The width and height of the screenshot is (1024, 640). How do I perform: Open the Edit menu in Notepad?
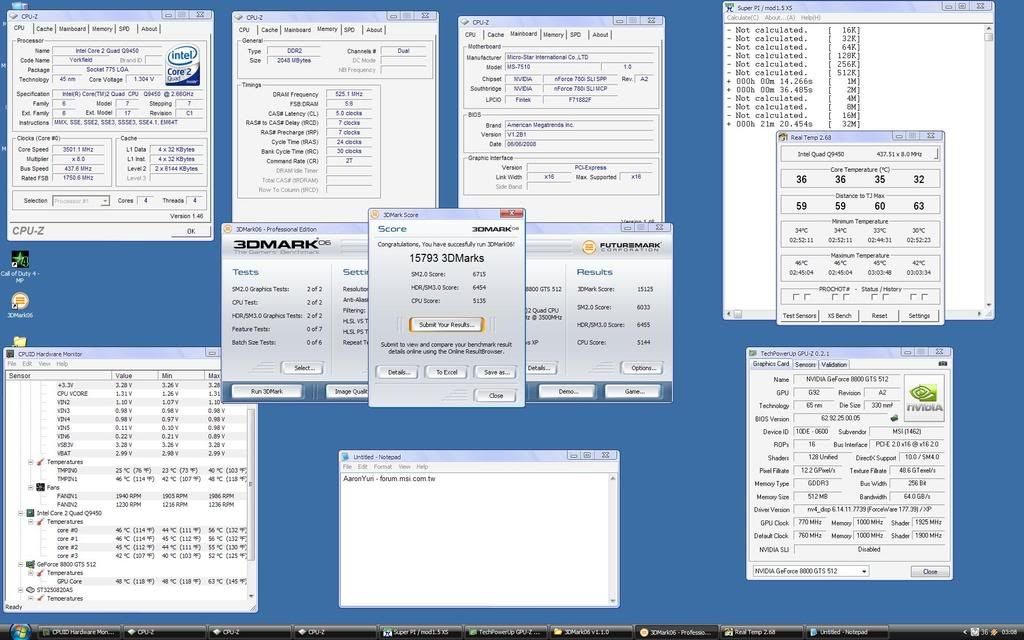(362, 467)
